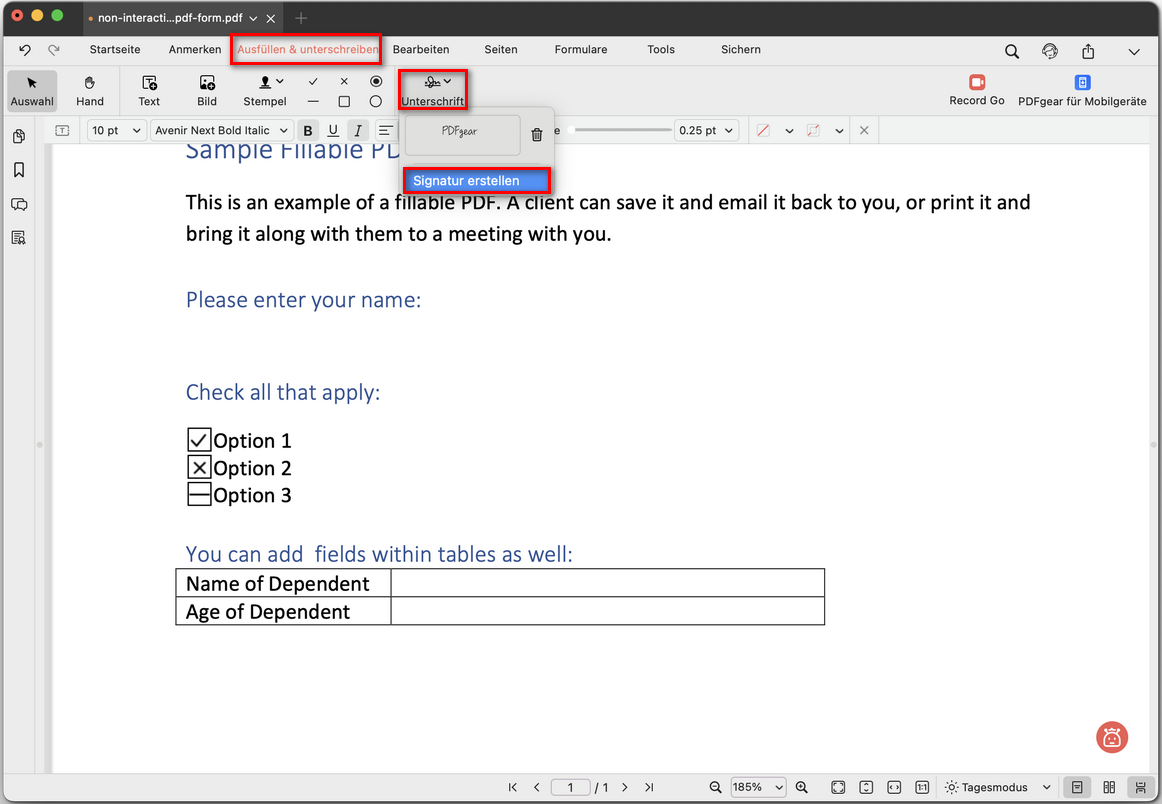Go to the first page
1162x804 pixels.
pyautogui.click(x=513, y=787)
